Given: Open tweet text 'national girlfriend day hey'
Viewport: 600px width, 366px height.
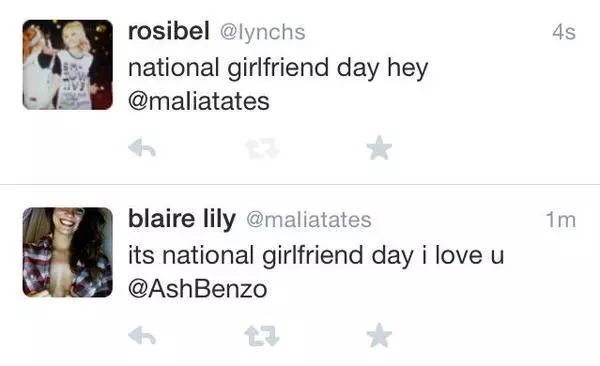Looking at the screenshot, I should [x=278, y=68].
